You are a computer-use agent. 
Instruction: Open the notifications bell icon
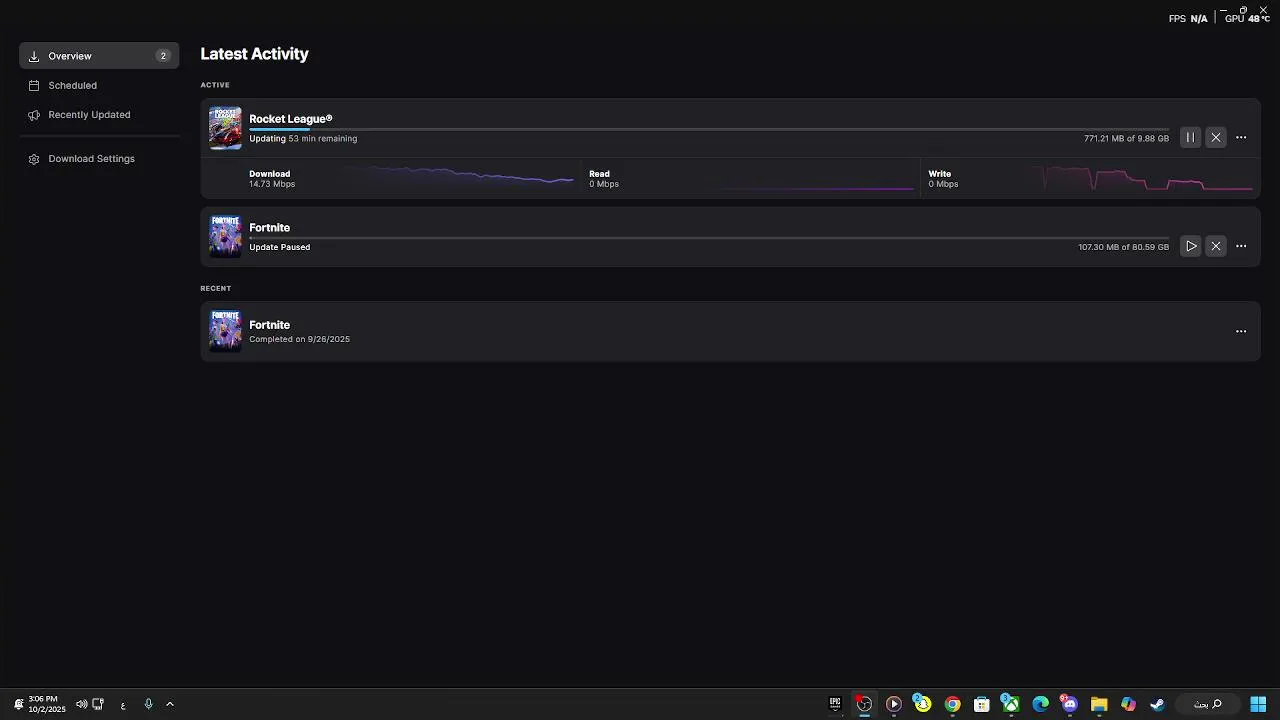pyautogui.click(x=18, y=704)
